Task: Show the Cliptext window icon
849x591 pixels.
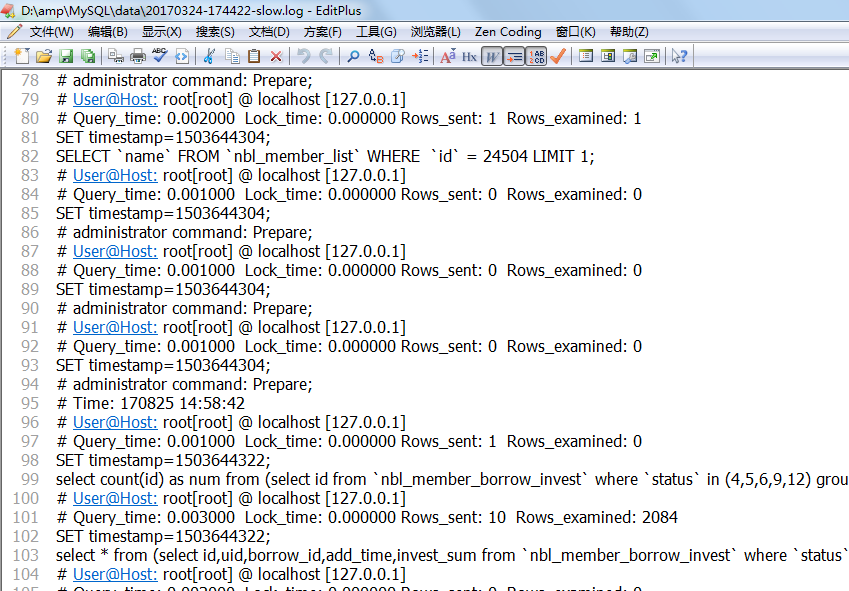Action: [x=585, y=56]
